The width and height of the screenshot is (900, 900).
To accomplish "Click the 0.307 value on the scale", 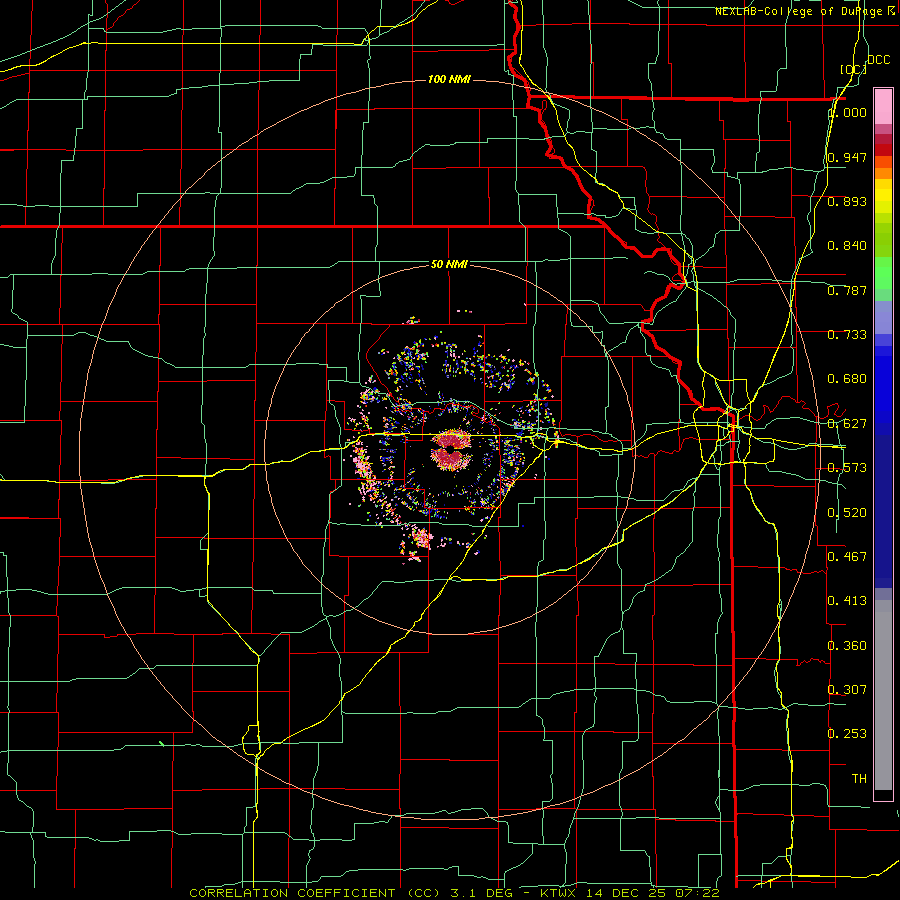I will pos(847,689).
